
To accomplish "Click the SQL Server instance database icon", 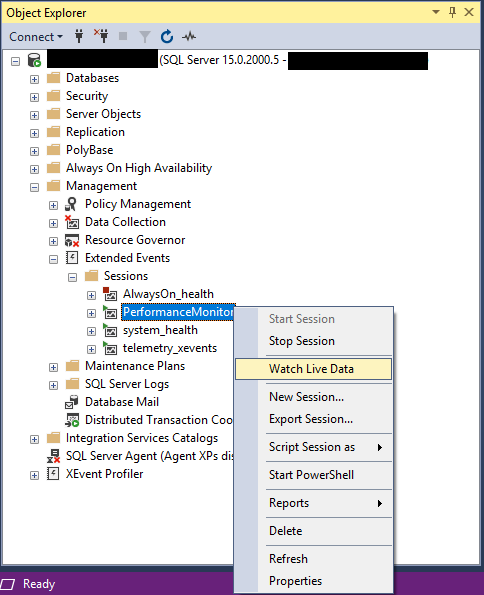I will click(x=34, y=60).
